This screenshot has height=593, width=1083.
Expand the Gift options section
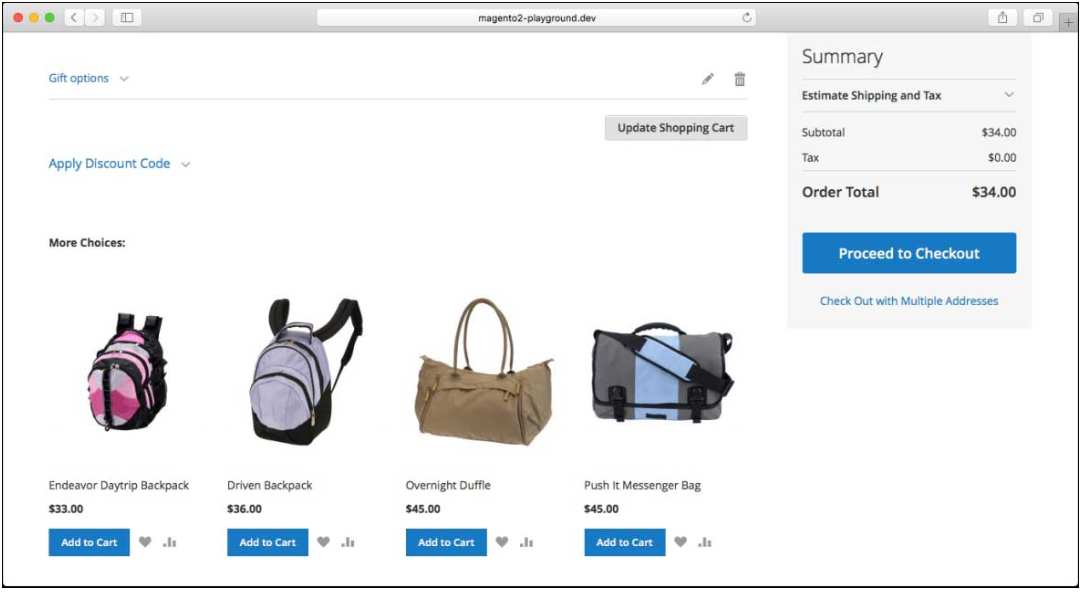tap(88, 78)
